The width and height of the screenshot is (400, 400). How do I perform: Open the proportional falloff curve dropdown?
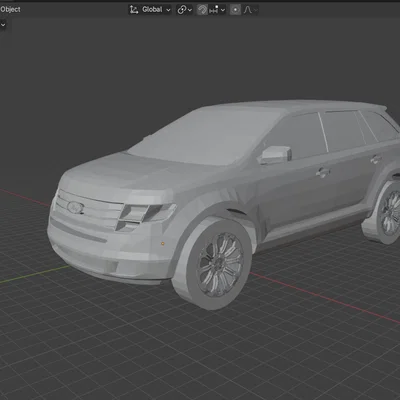click(x=250, y=10)
